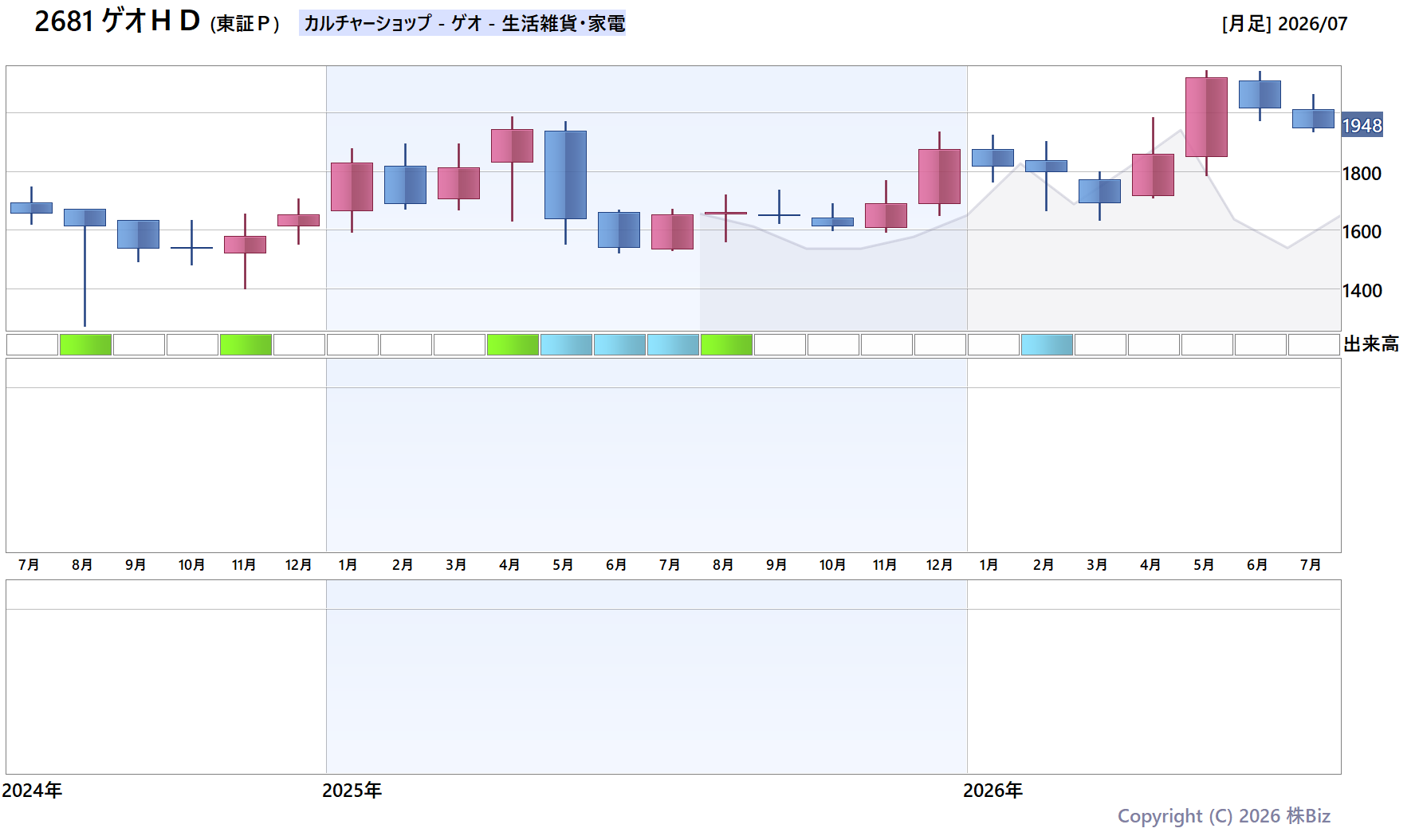Click the green volume box for August 2024
The image size is (1419, 840).
pyautogui.click(x=85, y=344)
